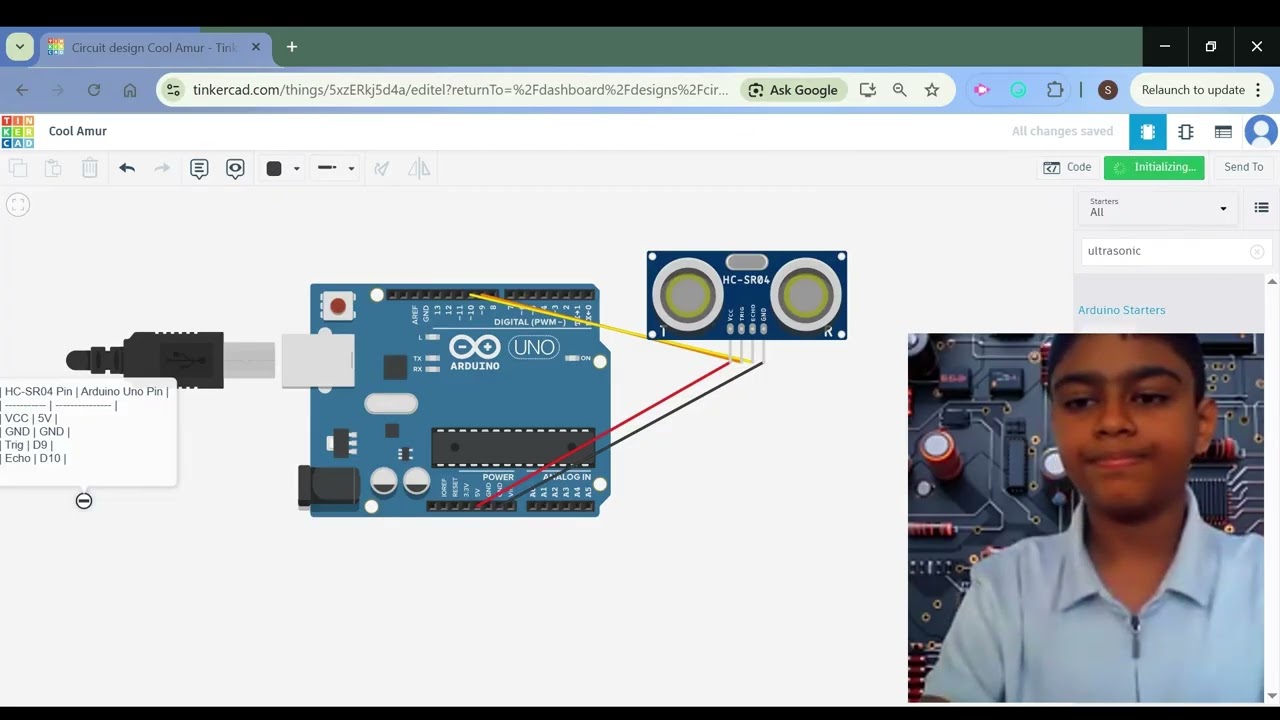Click the Arduino reset button

tap(338, 306)
